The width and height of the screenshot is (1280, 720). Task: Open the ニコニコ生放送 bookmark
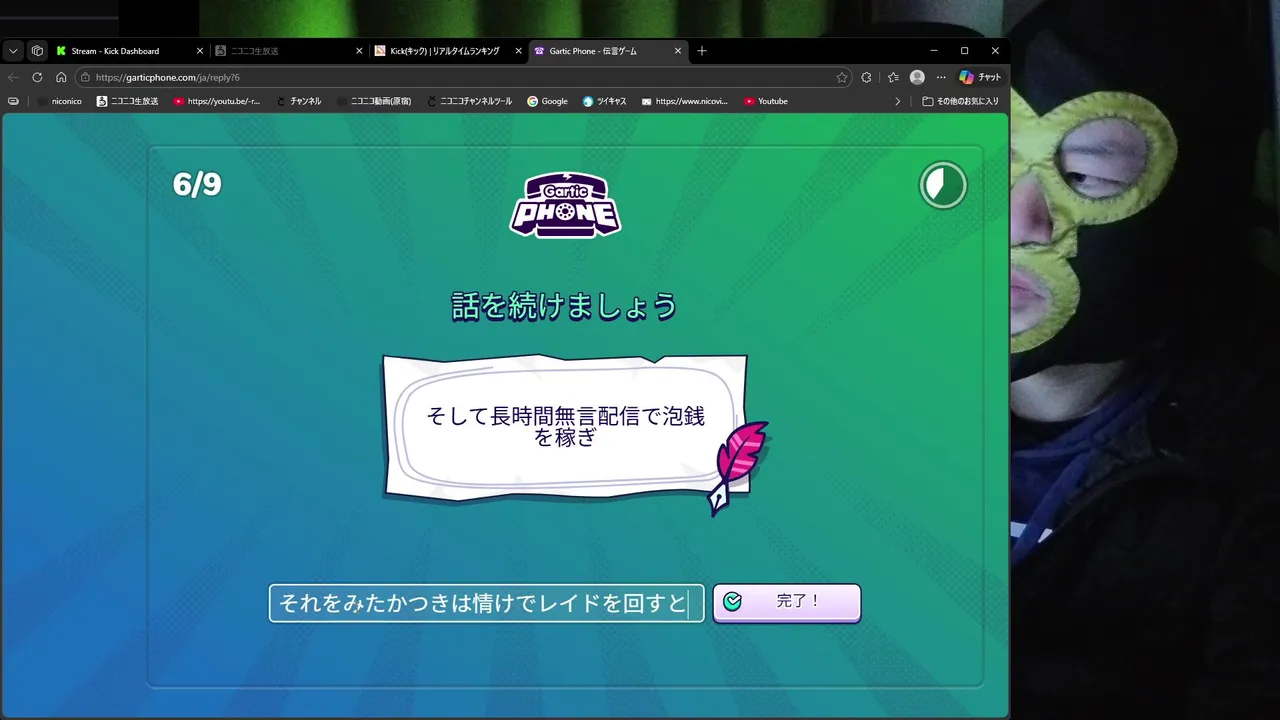pyautogui.click(x=127, y=101)
